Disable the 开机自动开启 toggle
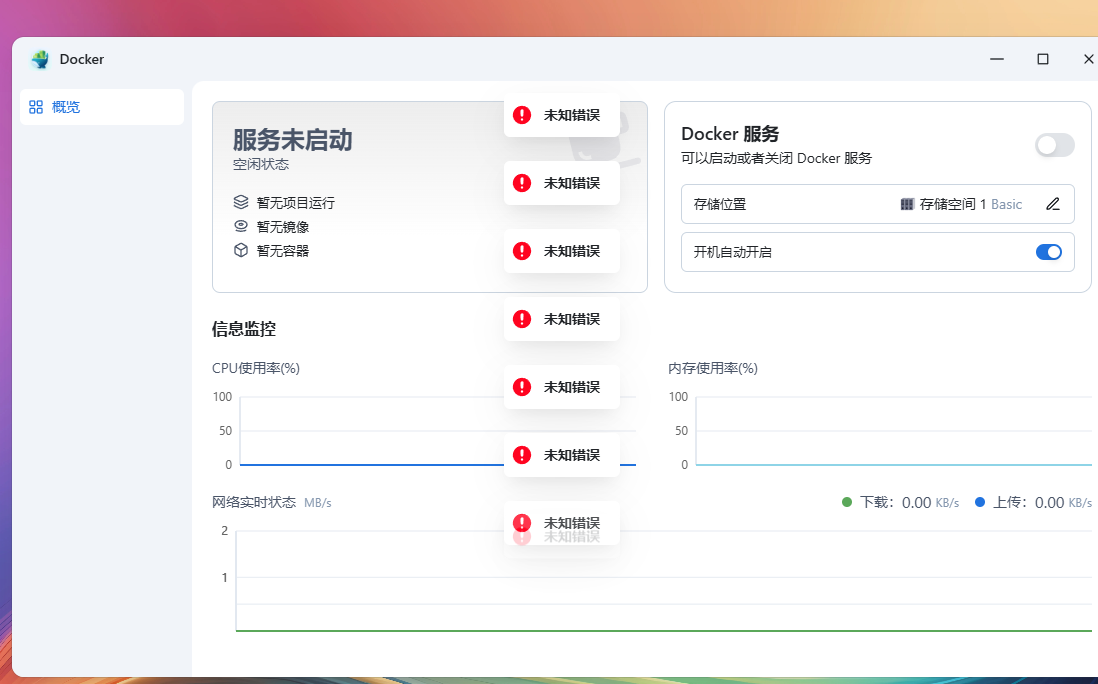1098x684 pixels. (x=1048, y=252)
